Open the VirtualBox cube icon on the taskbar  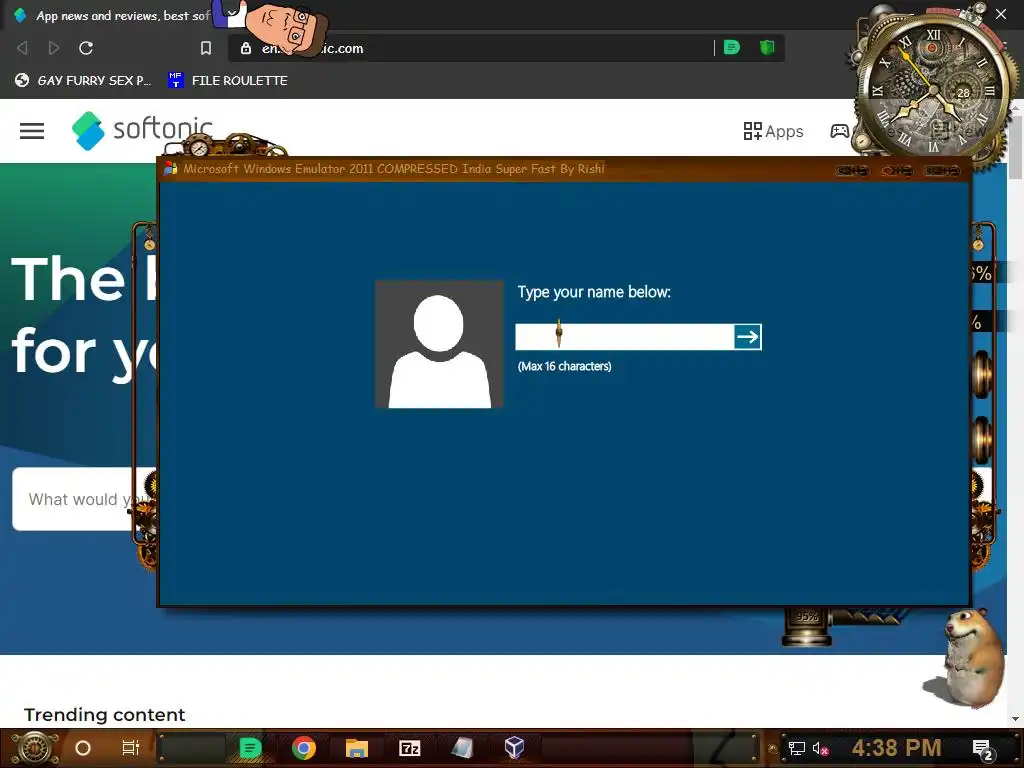515,747
